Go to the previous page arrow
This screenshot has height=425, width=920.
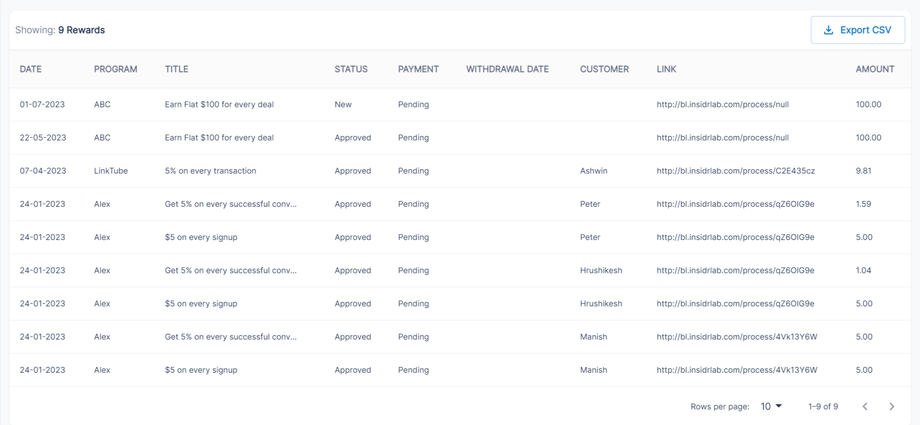point(865,407)
